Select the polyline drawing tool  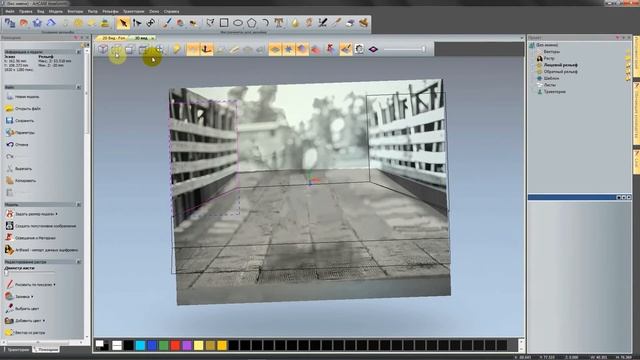(x=210, y=23)
